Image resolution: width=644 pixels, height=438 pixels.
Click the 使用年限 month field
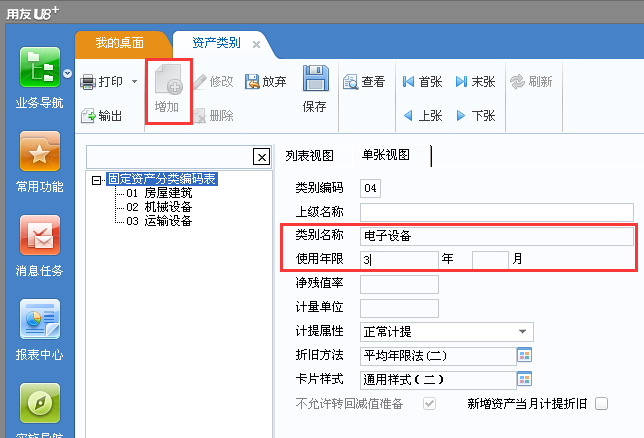490,260
